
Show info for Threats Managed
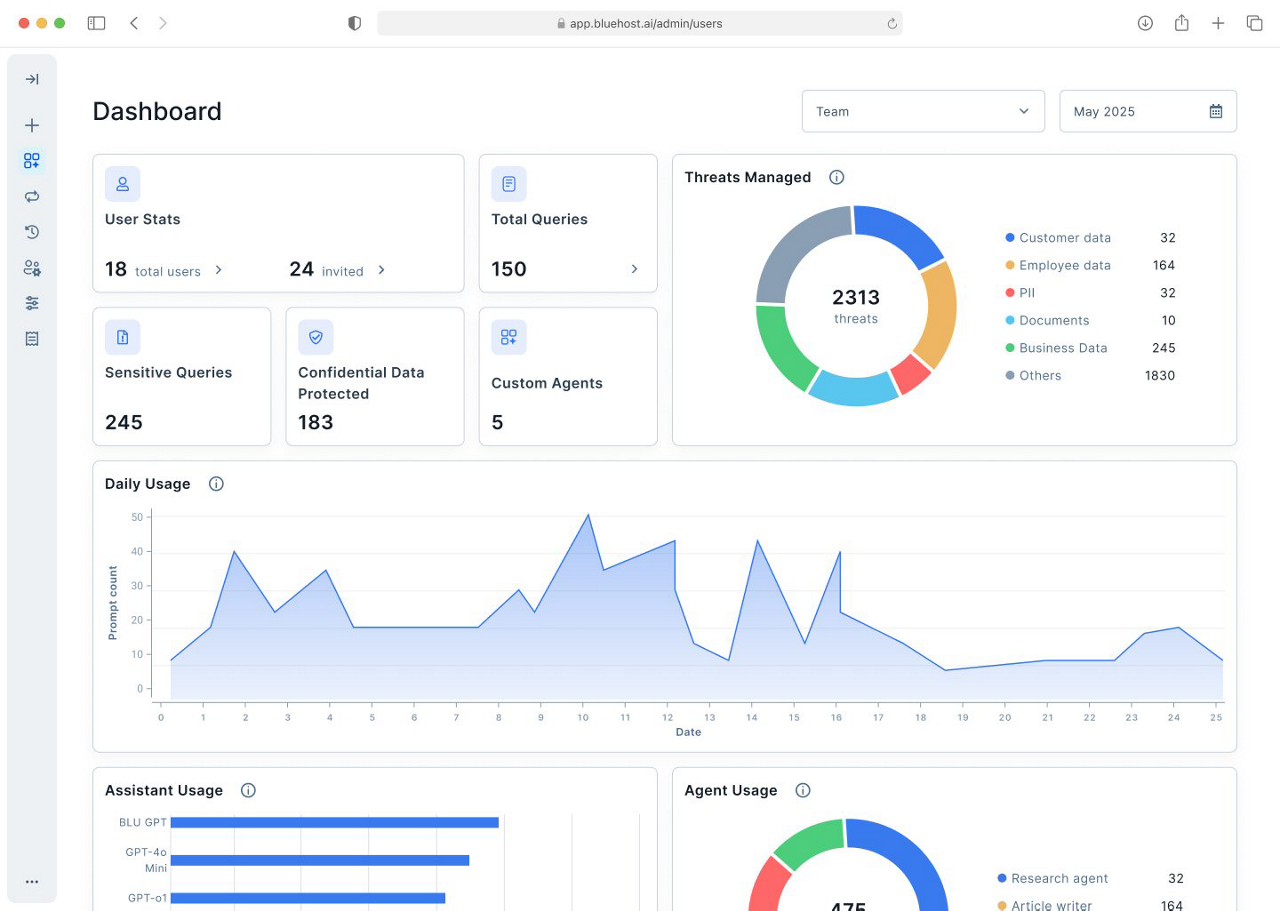pos(837,177)
